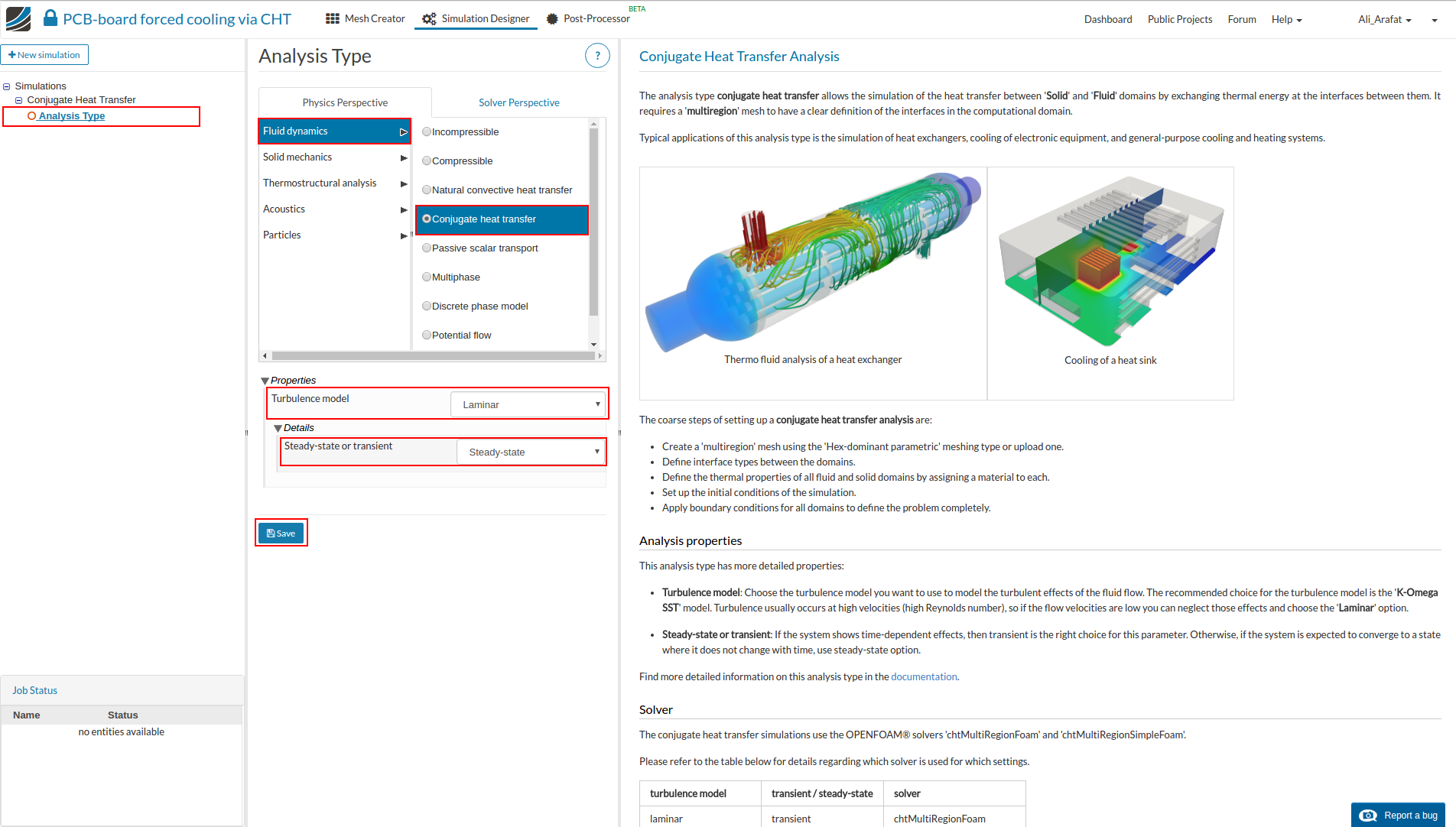The image size is (1456, 827).
Task: Select Passive scalar transport radio option
Action: [427, 248]
